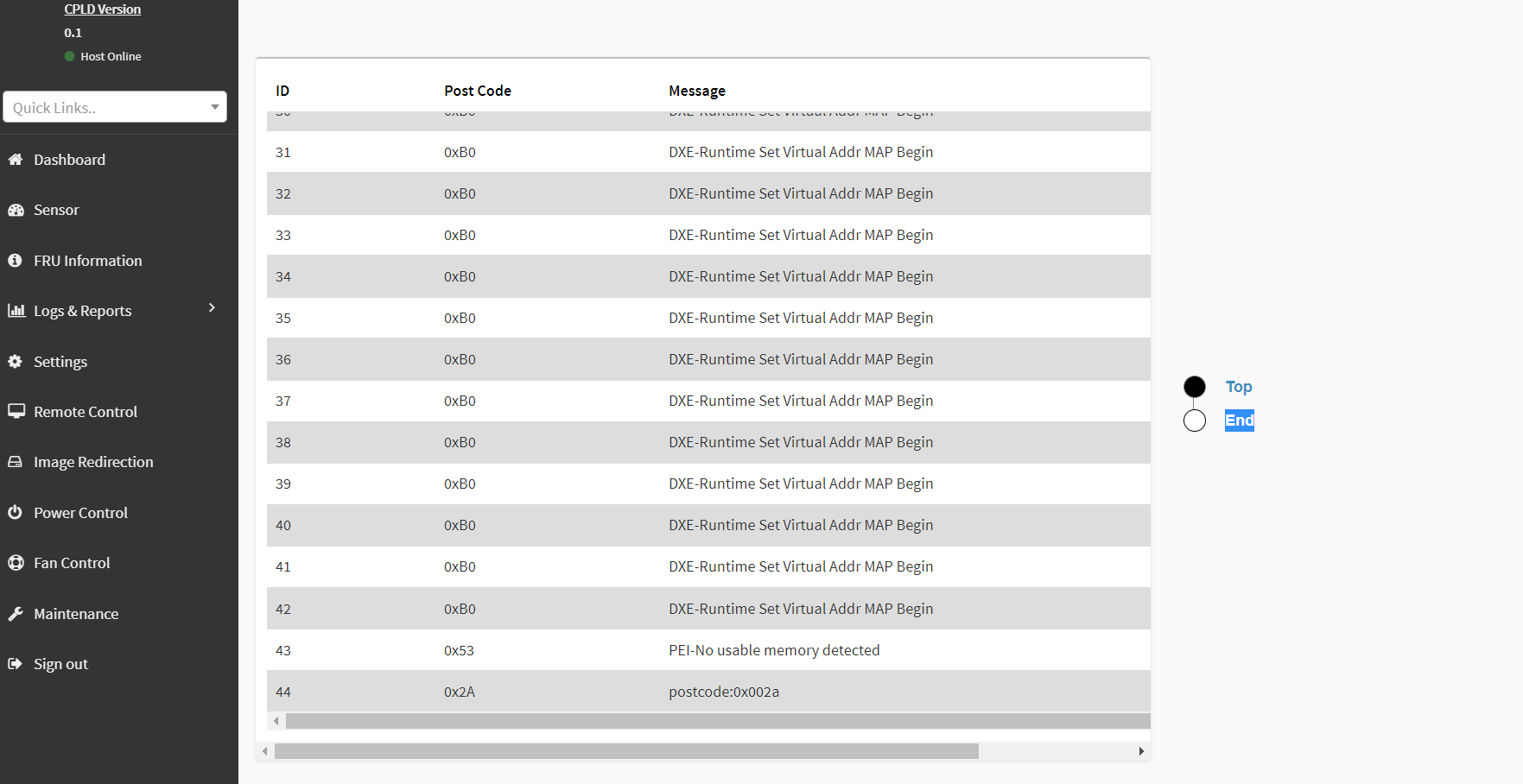The image size is (1523, 784).
Task: Click the Logs & Reports chart icon
Action: coord(16,311)
